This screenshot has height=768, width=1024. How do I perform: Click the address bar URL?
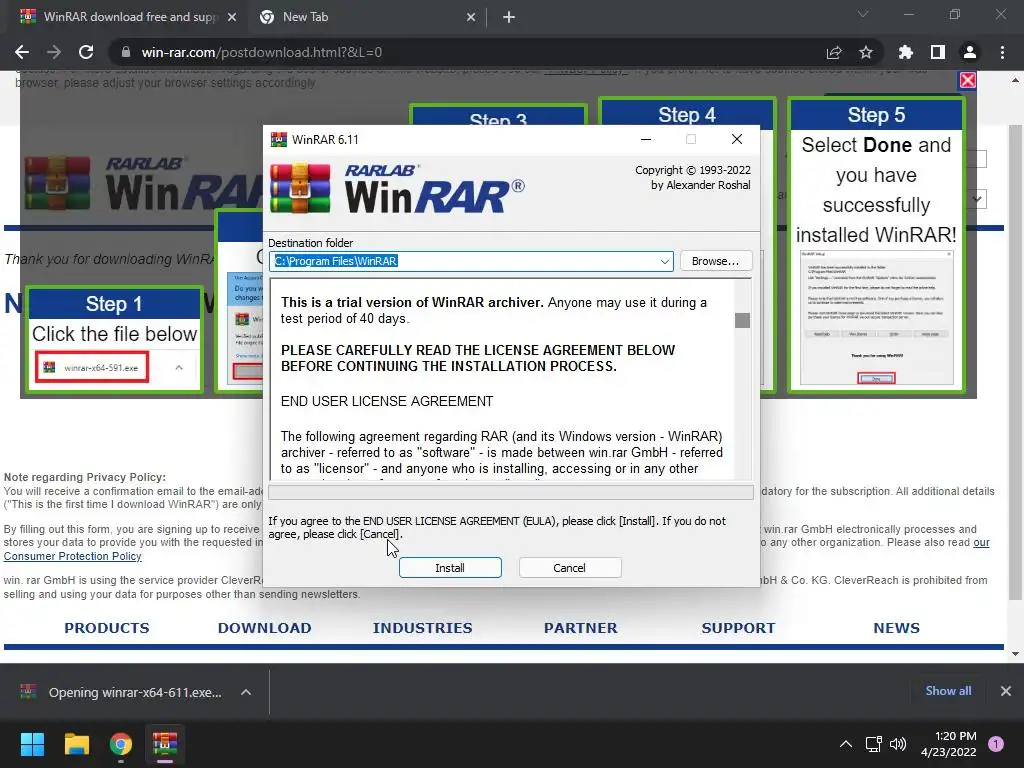click(x=261, y=52)
